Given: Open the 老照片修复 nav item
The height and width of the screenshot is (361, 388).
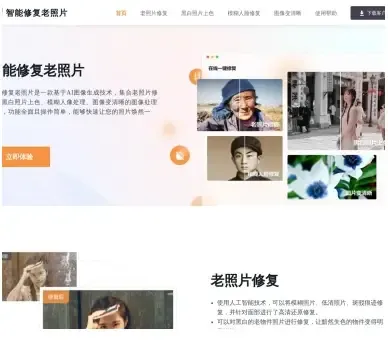Looking at the screenshot, I should [154, 13].
